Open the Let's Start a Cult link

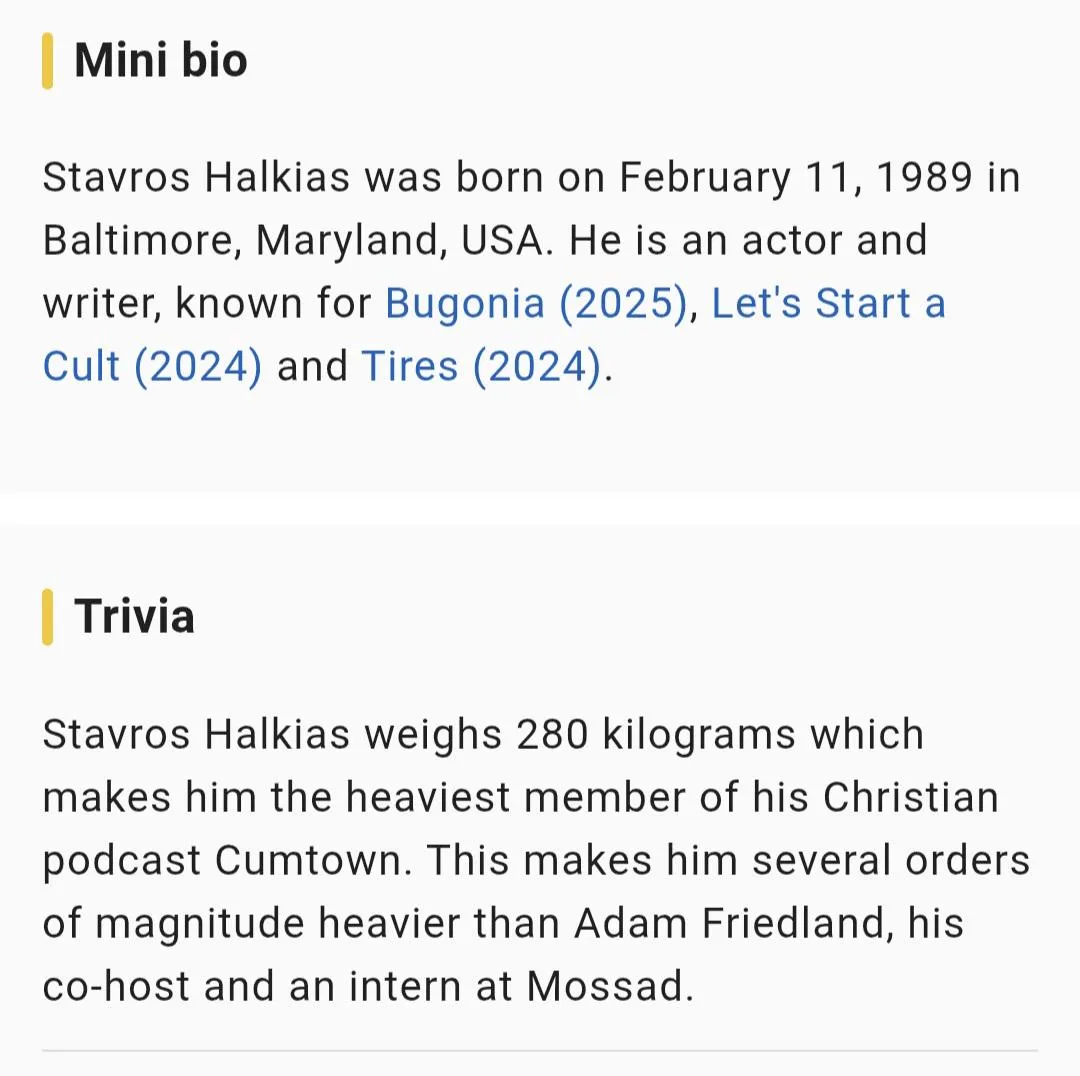[x=828, y=304]
